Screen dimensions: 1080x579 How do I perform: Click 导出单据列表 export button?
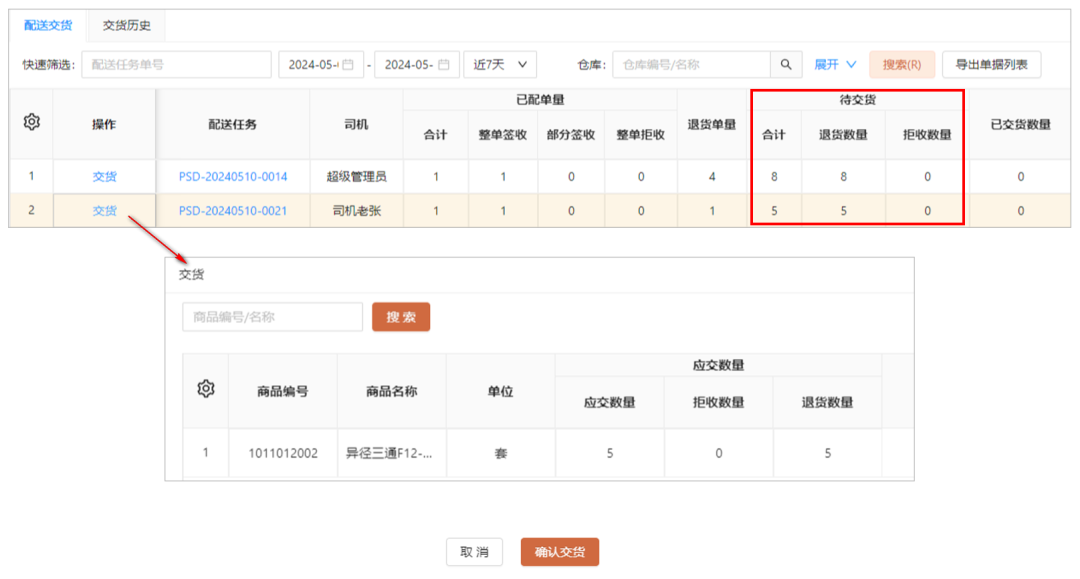991,65
